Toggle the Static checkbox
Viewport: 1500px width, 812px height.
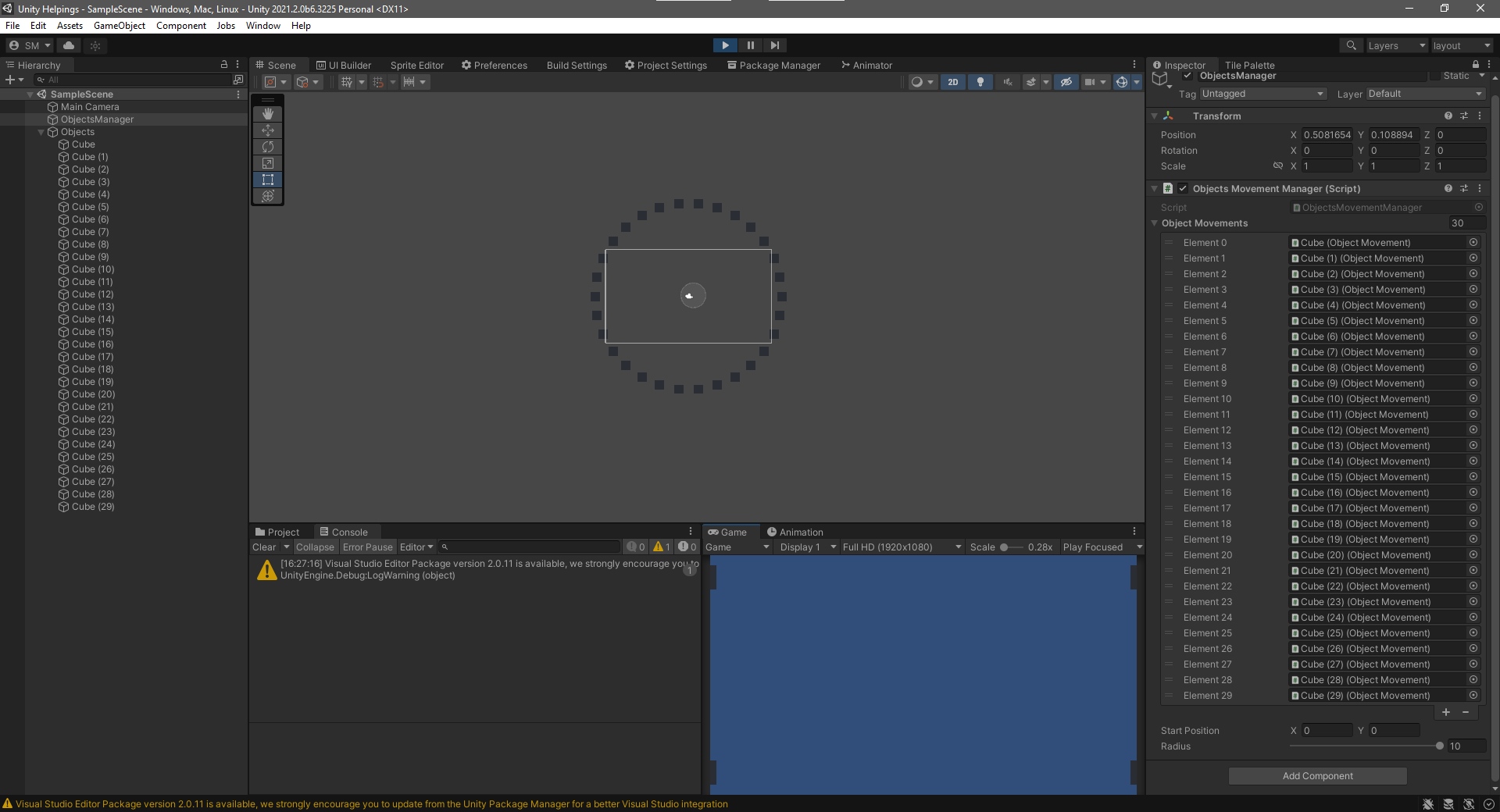pyautogui.click(x=1435, y=76)
